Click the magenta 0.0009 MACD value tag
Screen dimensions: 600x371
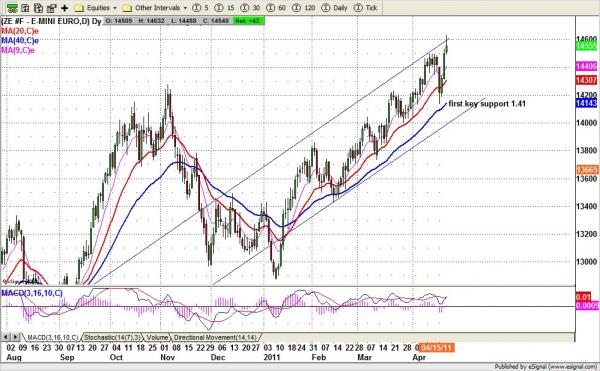tap(587, 306)
